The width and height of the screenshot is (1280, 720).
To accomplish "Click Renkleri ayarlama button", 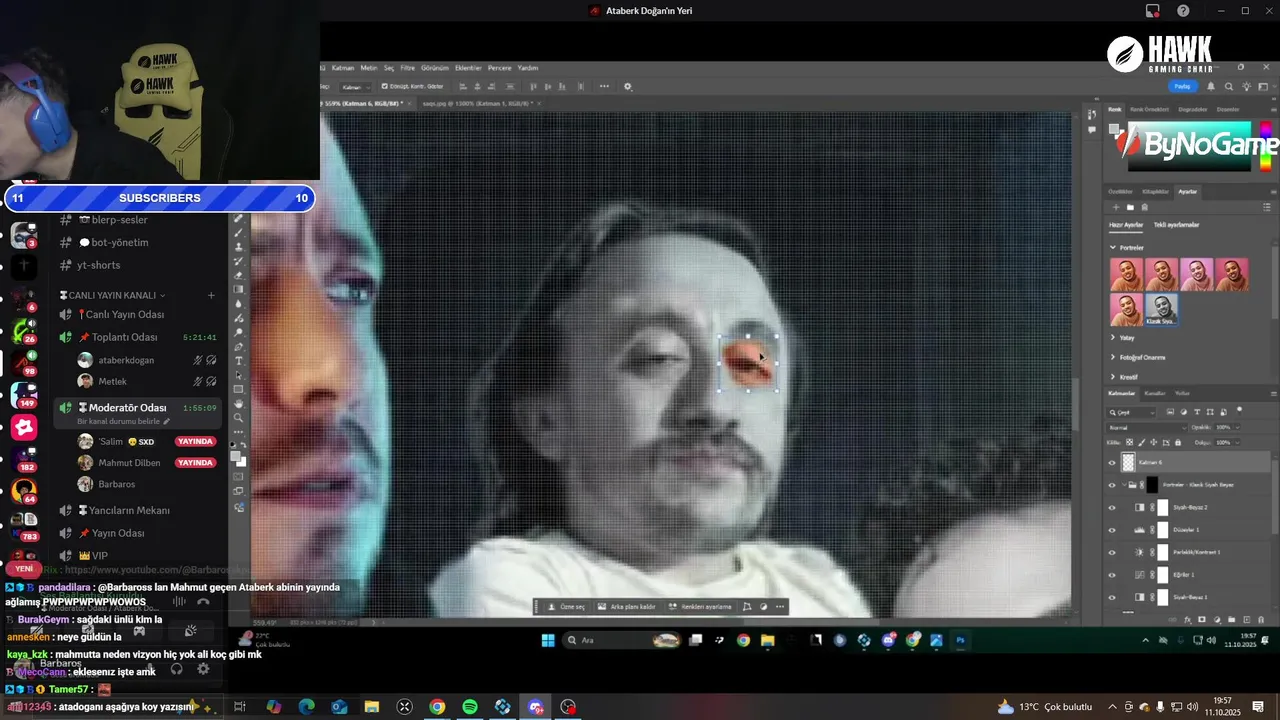I will point(701,606).
